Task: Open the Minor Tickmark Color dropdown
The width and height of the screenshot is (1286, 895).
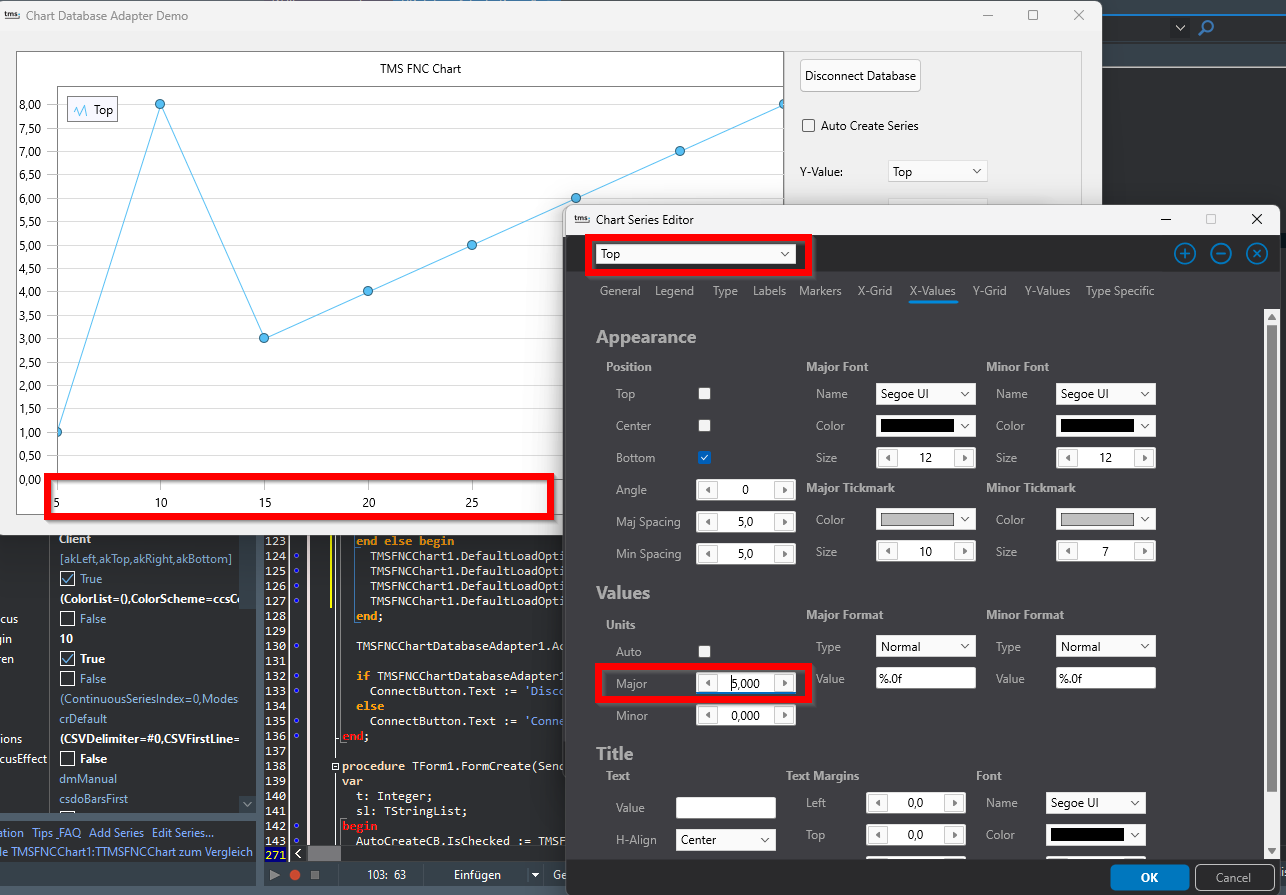Action: click(1106, 520)
